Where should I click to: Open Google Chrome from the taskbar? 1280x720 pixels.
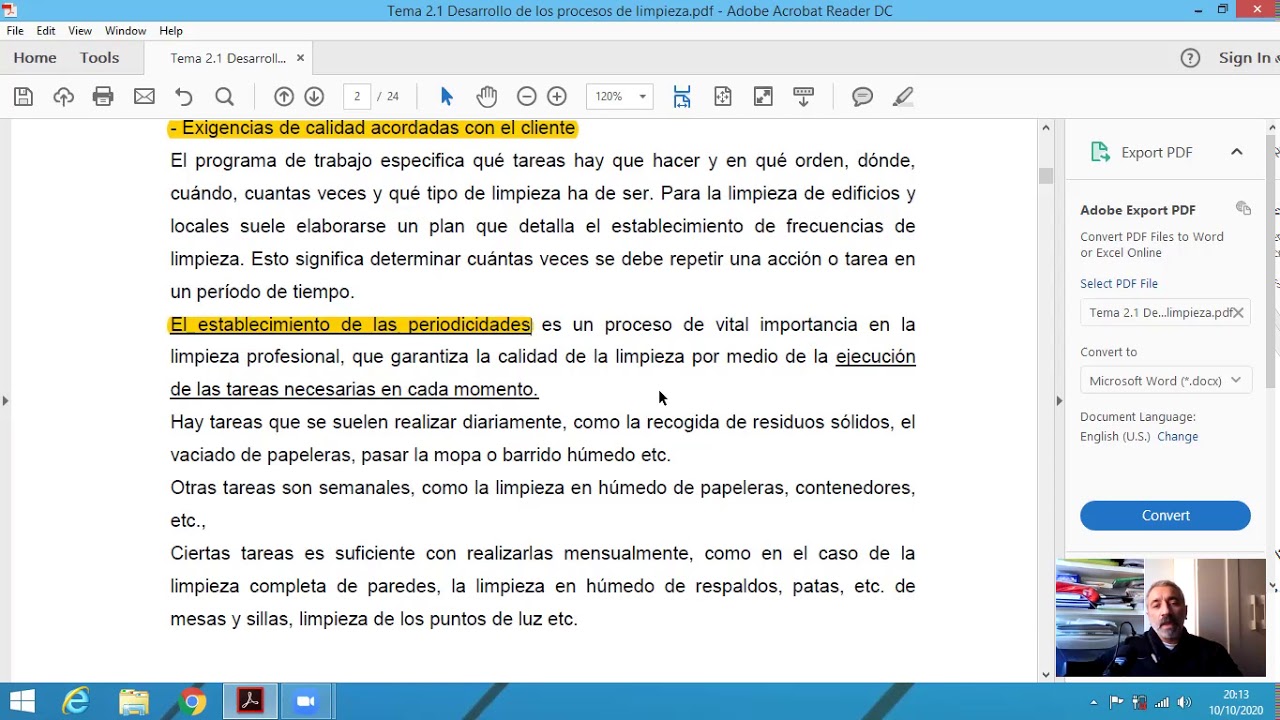tap(193, 702)
